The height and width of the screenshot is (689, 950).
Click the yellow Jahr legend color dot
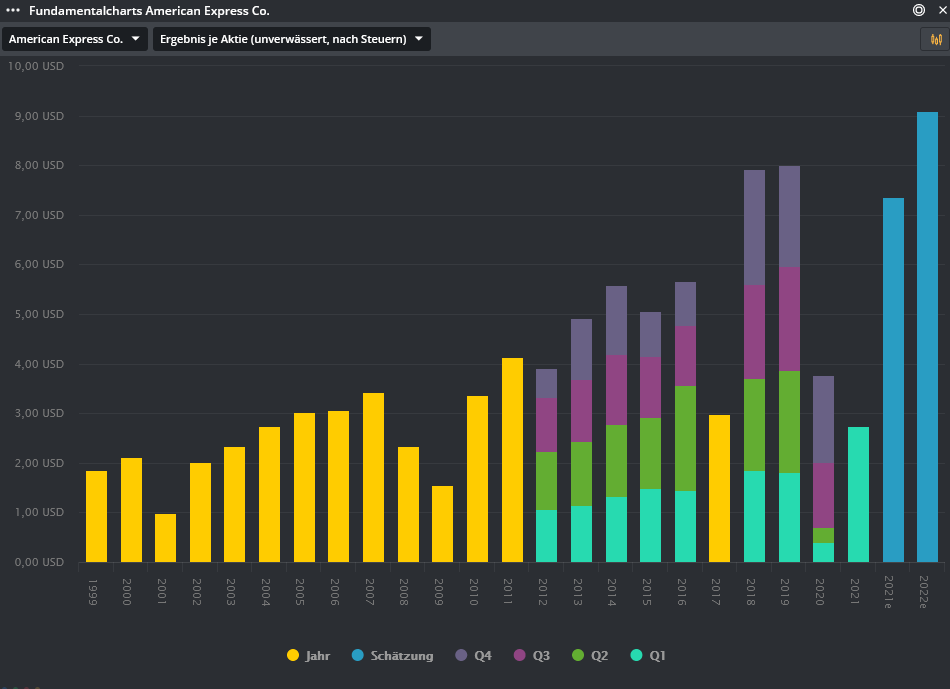[x=293, y=655]
